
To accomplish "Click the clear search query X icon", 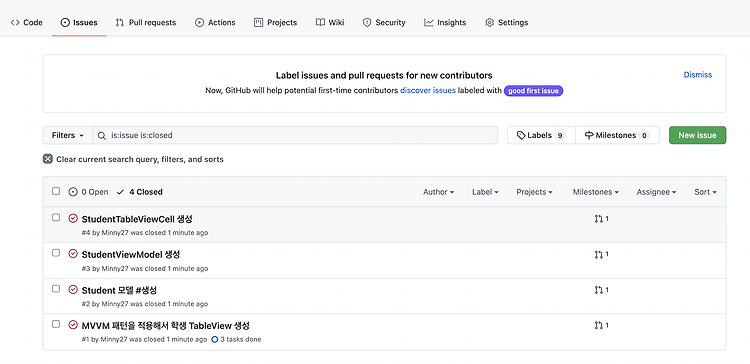I will [x=47, y=159].
